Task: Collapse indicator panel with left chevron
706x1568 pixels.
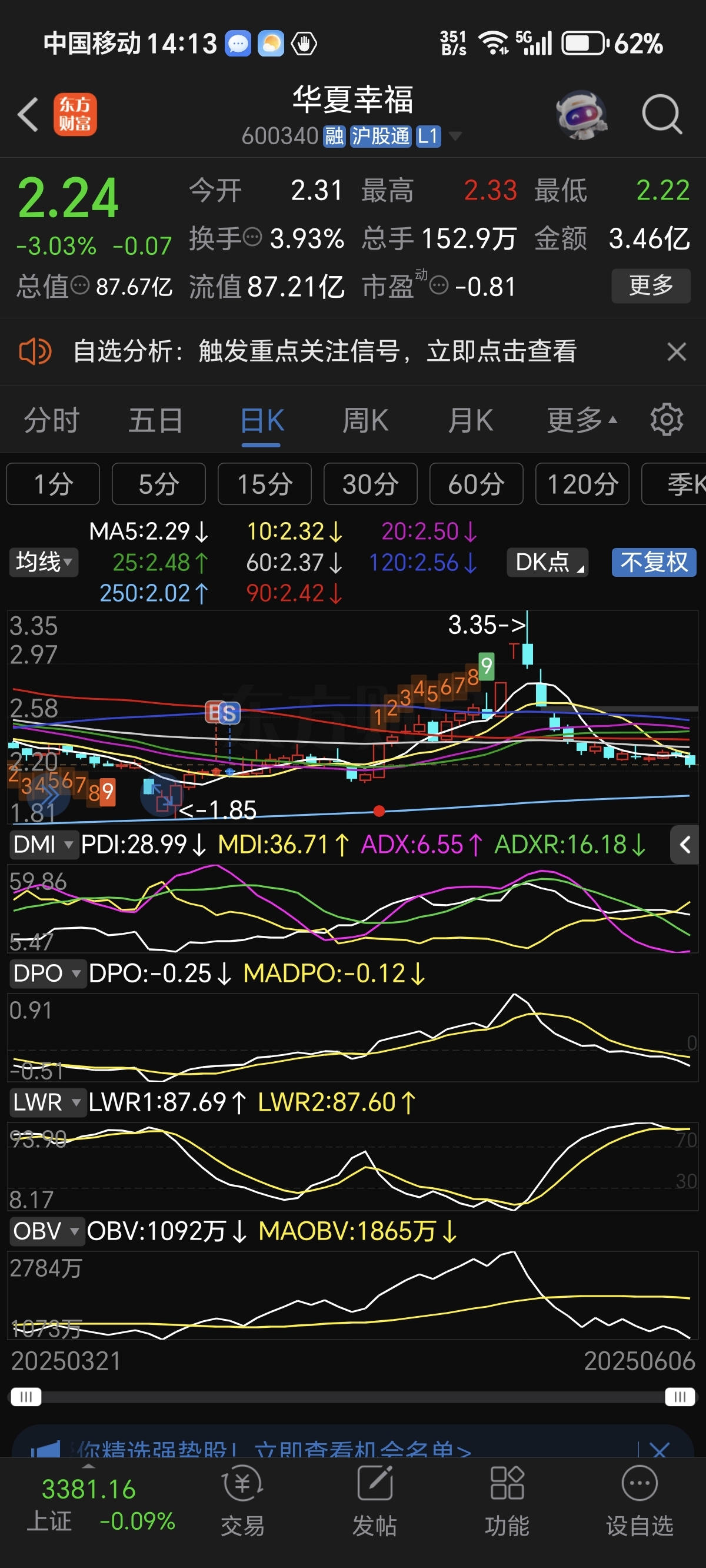Action: coord(684,844)
